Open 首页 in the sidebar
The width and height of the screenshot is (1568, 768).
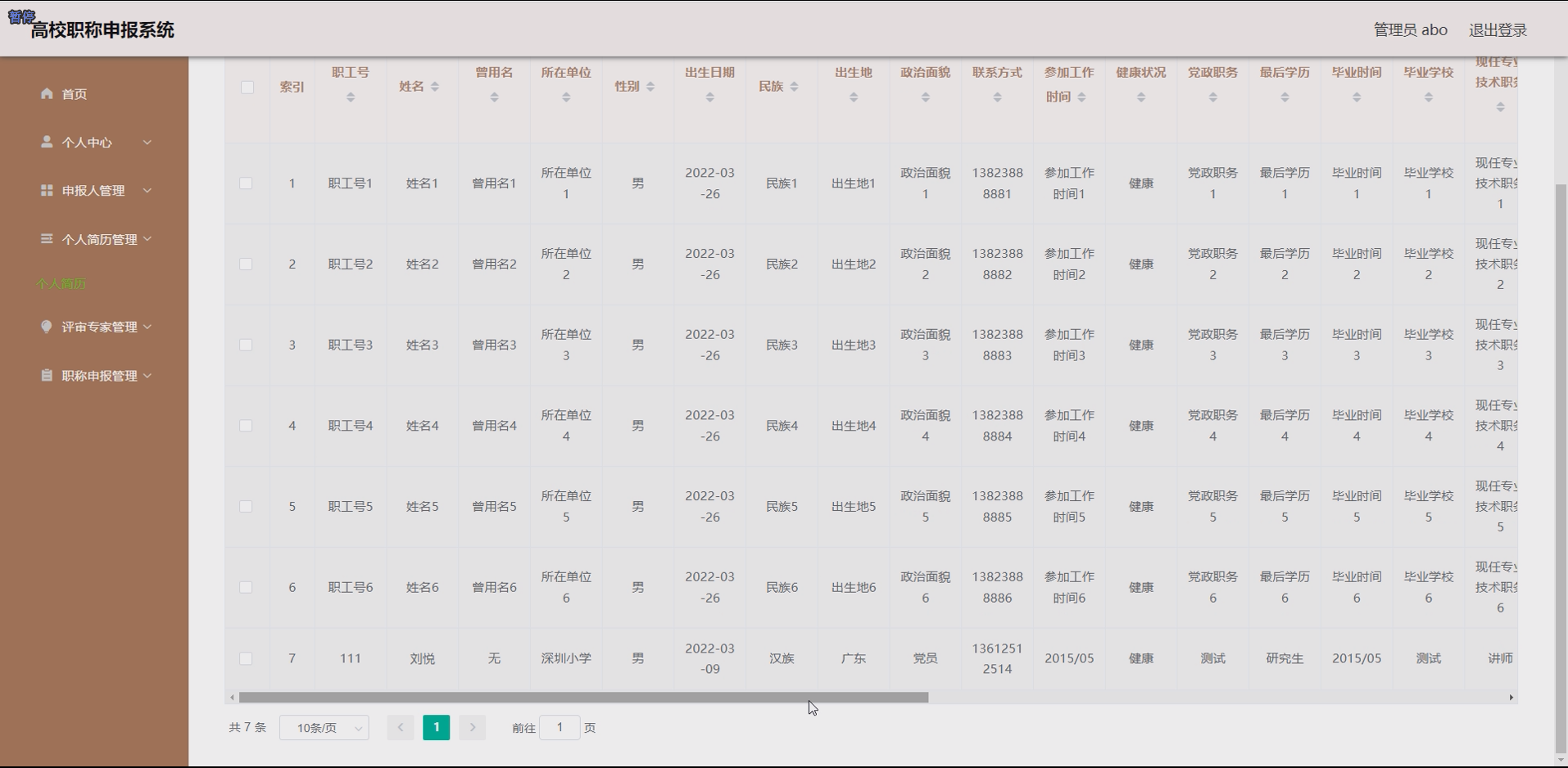click(x=75, y=94)
